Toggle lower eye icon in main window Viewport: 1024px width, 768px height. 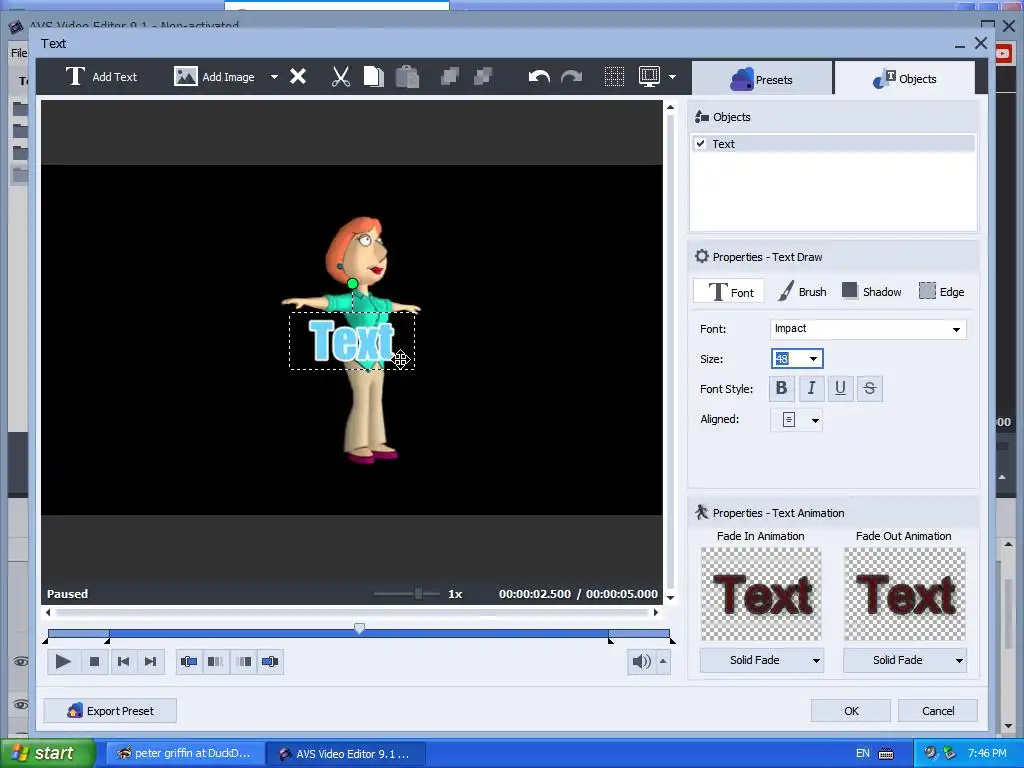[21, 704]
